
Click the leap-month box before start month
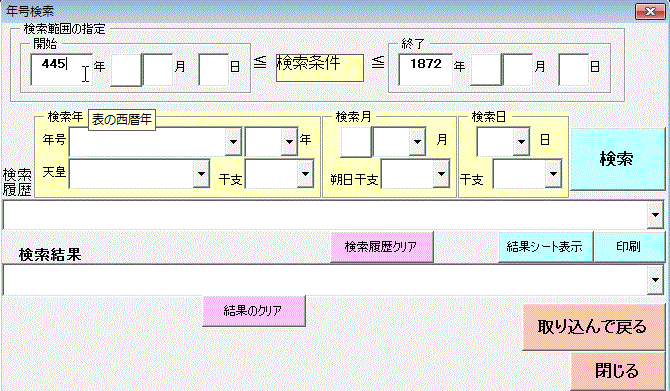coord(126,69)
